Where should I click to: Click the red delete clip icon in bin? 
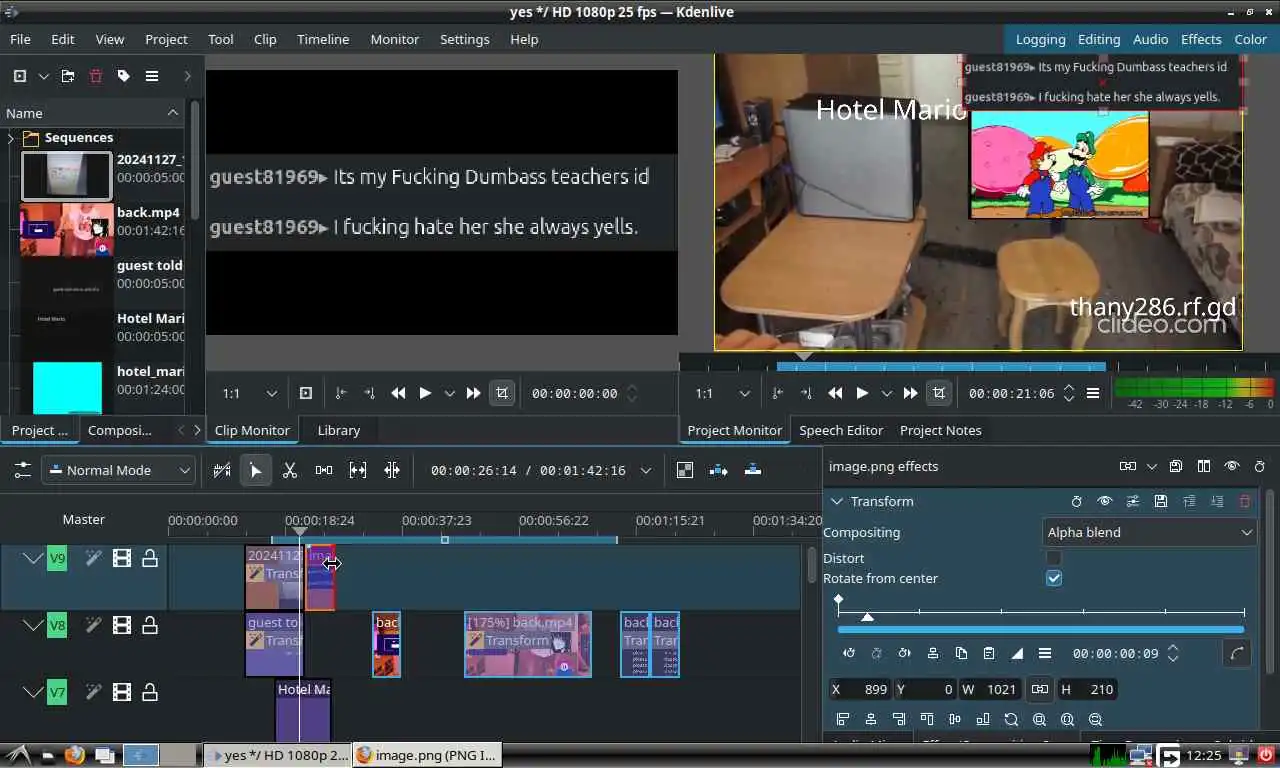96,76
